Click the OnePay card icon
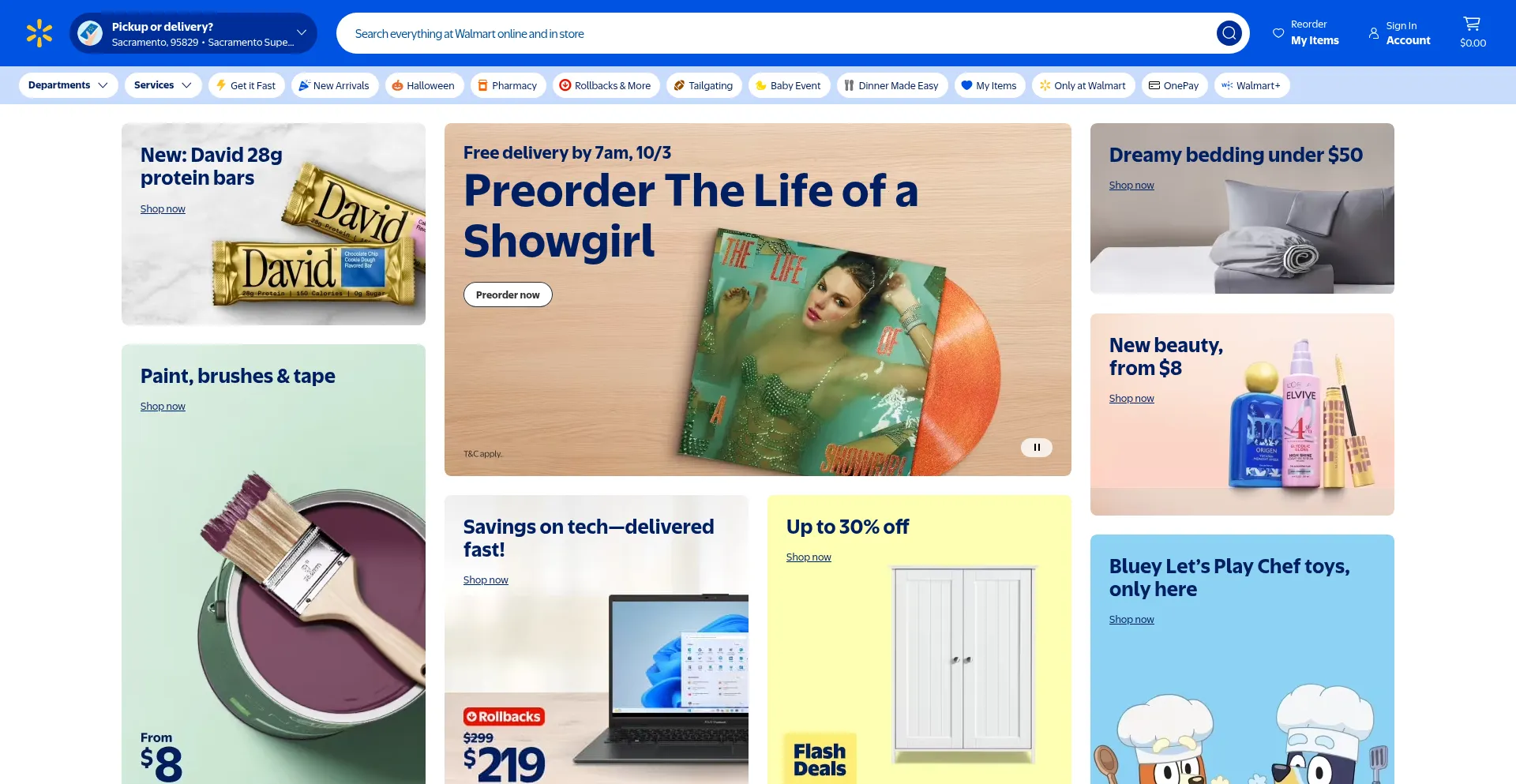1516x784 pixels. (x=1154, y=85)
